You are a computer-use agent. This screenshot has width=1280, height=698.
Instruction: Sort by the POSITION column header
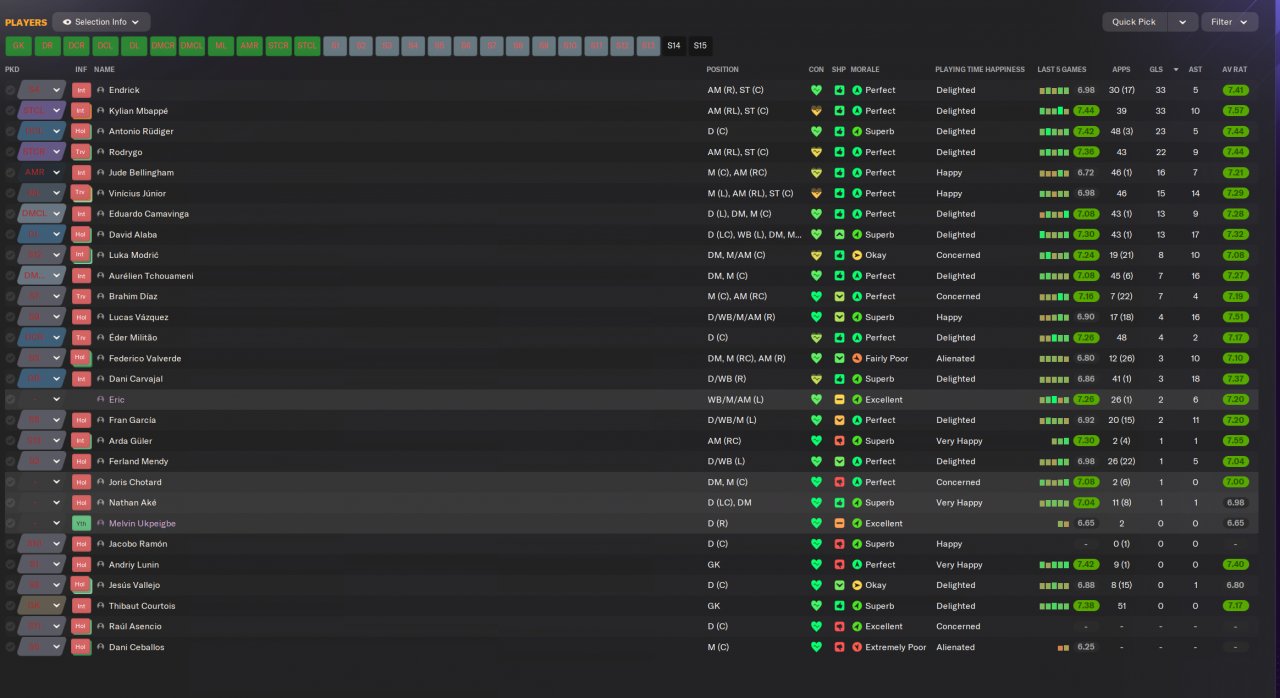click(722, 69)
